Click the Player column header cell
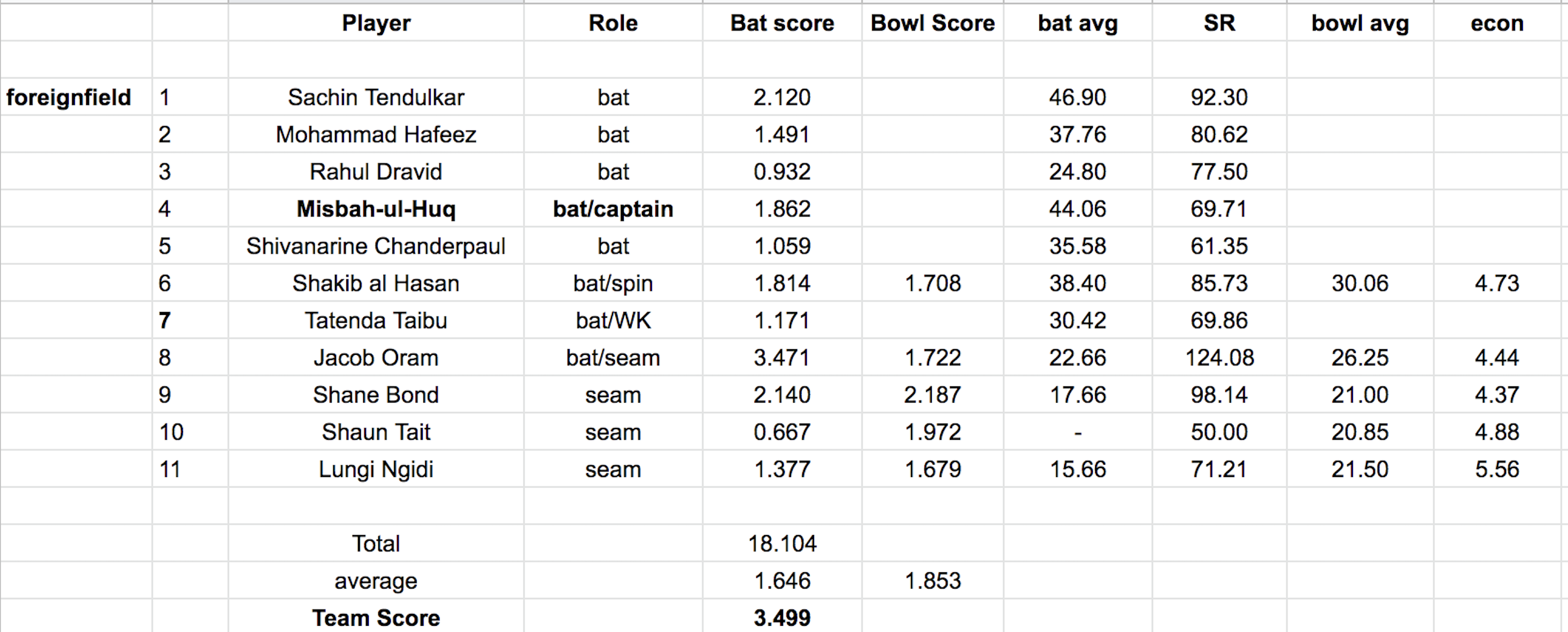This screenshot has width=1568, height=632. click(376, 23)
